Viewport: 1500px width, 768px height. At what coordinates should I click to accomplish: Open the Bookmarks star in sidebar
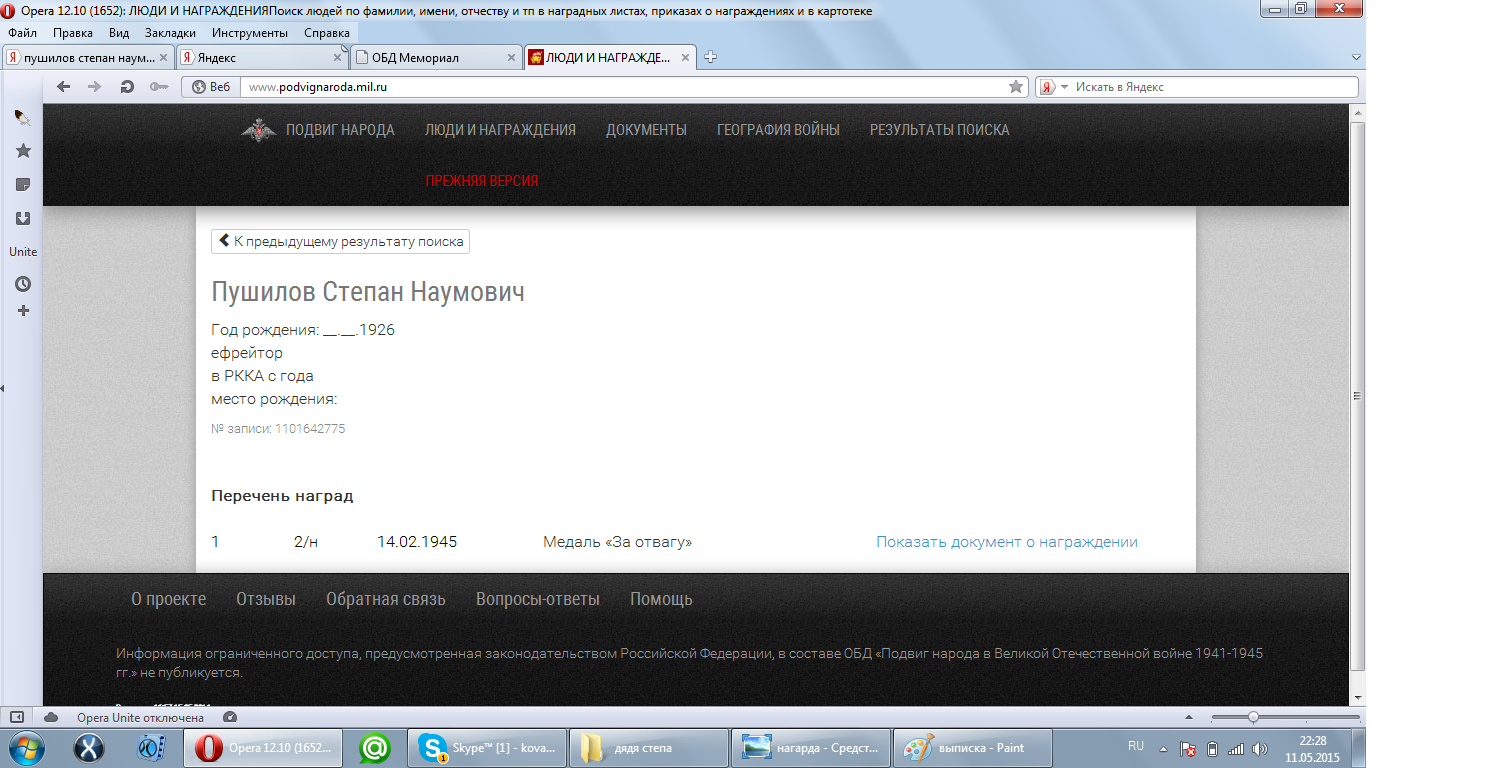(23, 151)
